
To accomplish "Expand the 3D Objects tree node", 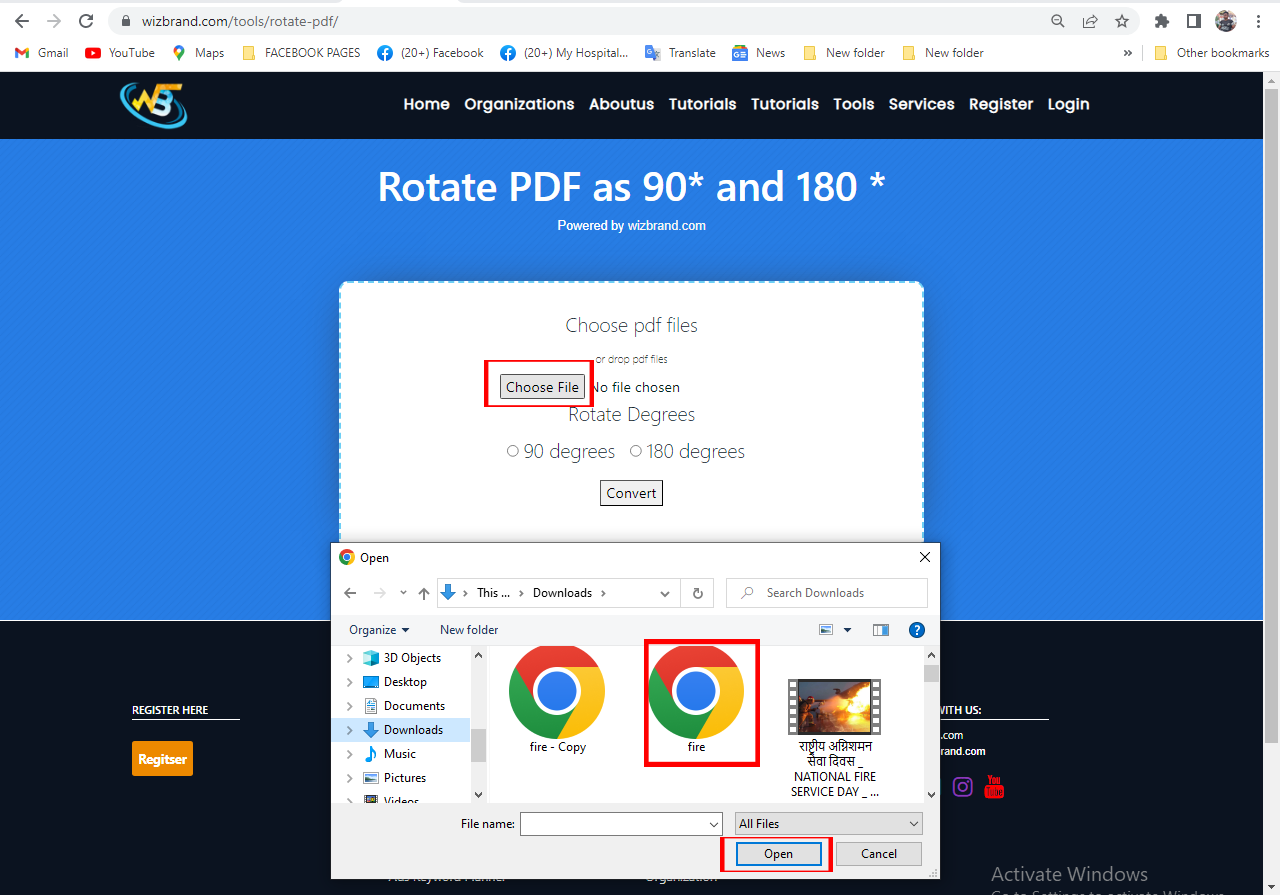I will click(349, 658).
